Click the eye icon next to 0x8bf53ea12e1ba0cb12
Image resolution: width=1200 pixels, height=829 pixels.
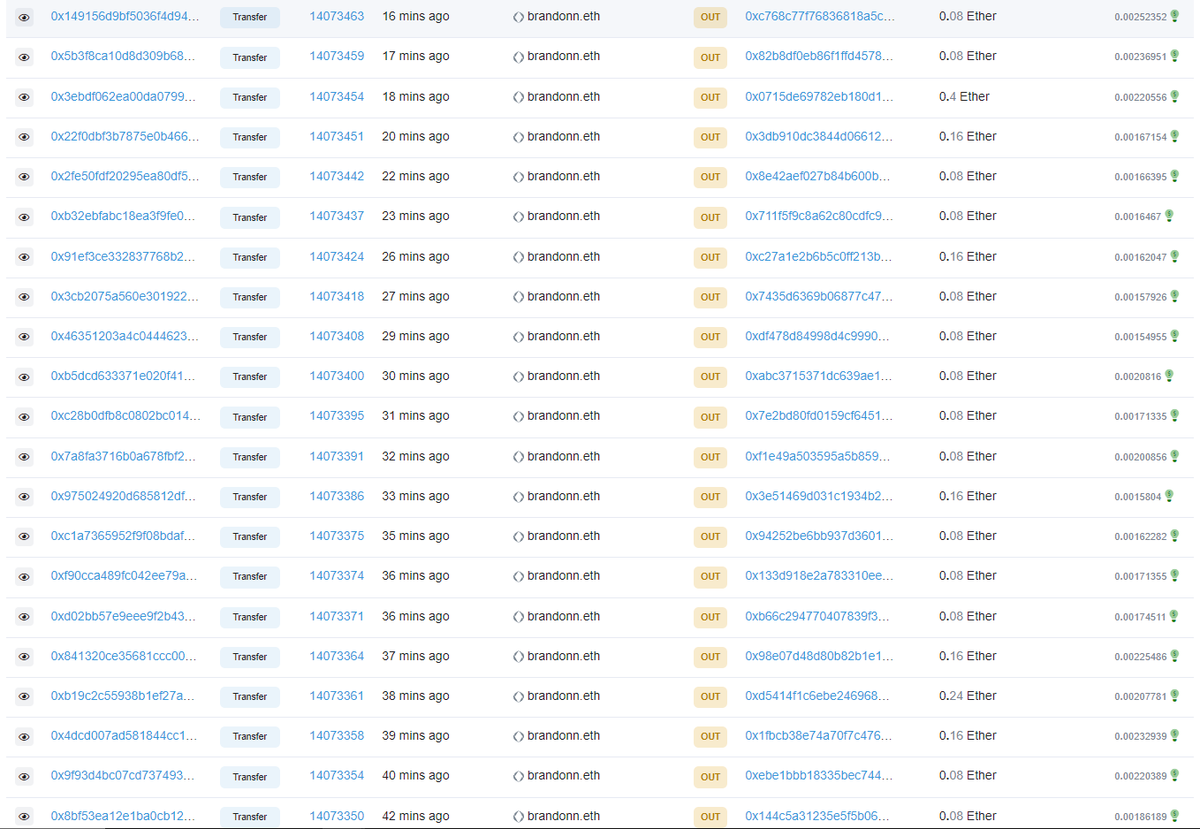tap(24, 817)
